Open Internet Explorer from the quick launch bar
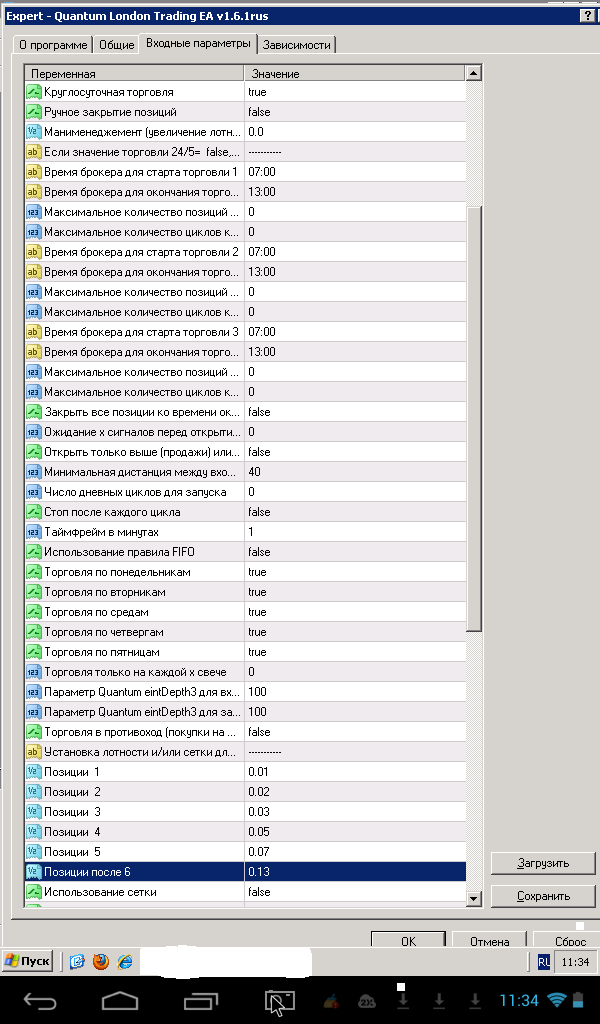 coord(124,961)
